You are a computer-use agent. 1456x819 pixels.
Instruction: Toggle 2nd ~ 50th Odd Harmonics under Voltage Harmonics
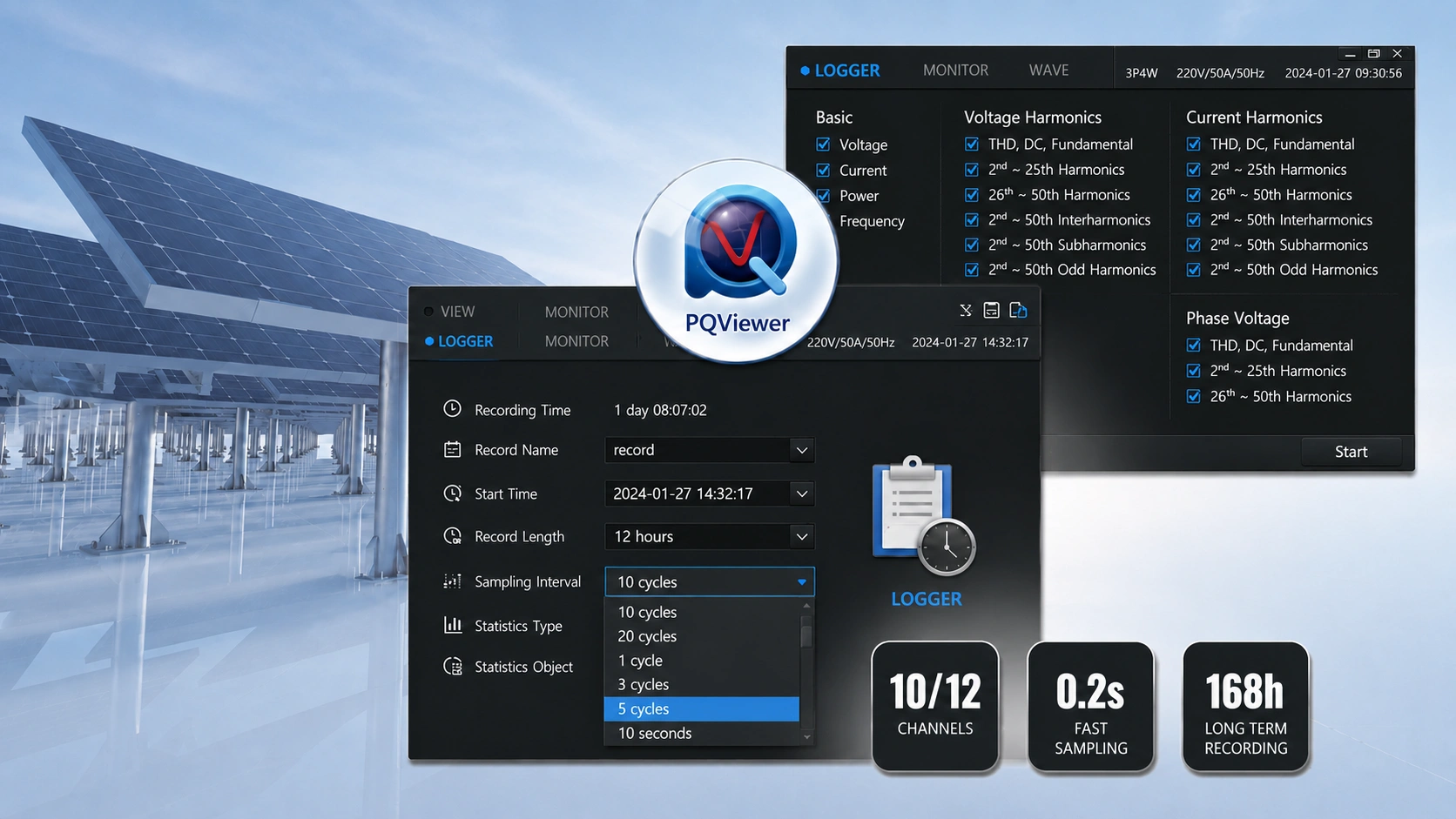pyautogui.click(x=972, y=270)
